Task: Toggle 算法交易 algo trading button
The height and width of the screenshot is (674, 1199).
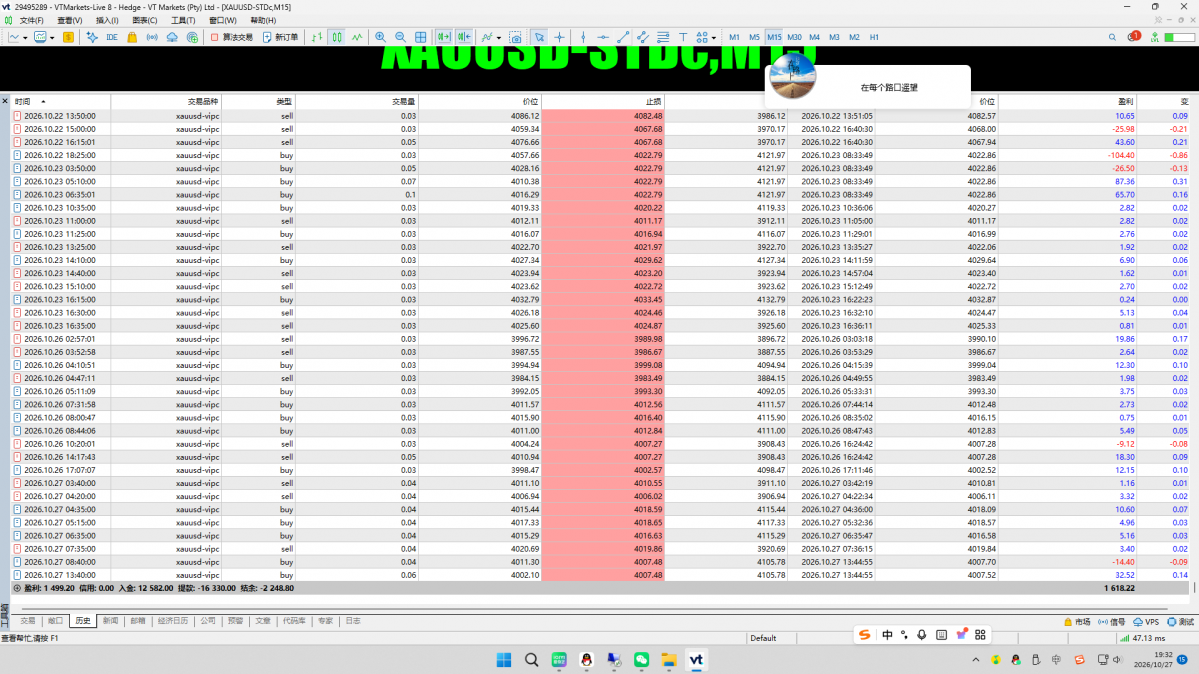Action: [x=231, y=37]
